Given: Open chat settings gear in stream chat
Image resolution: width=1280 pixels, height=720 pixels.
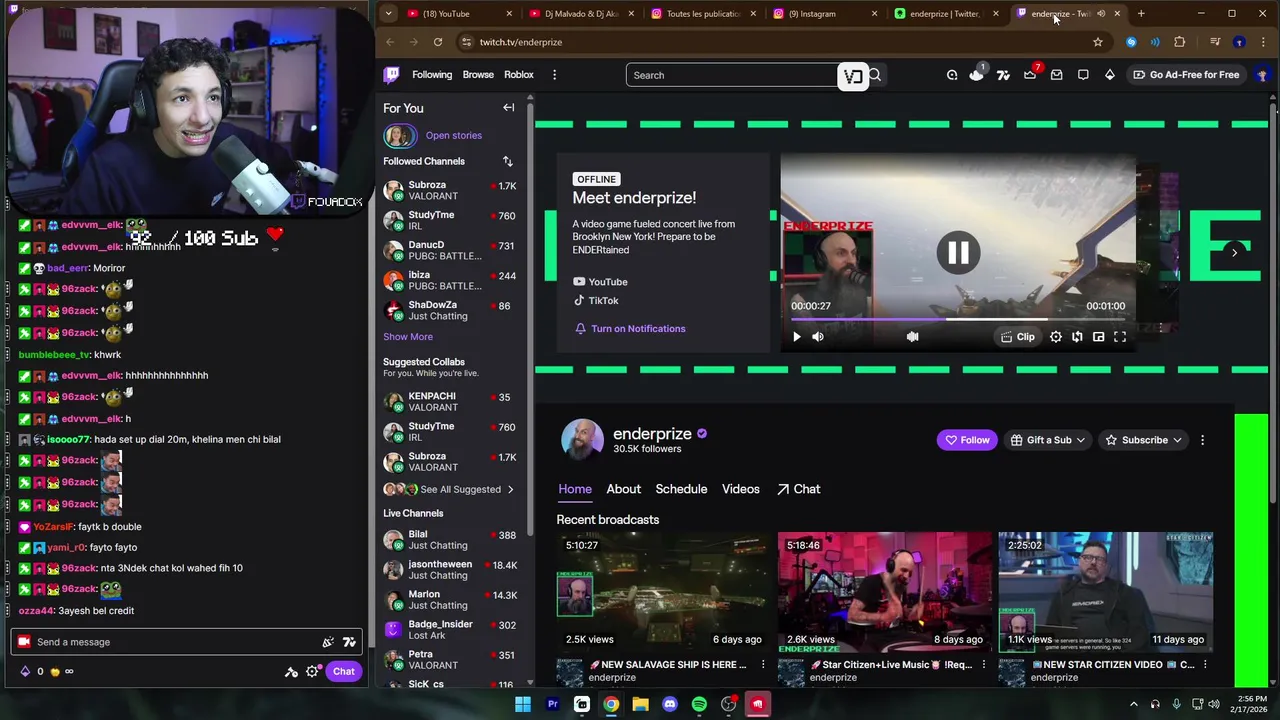Looking at the screenshot, I should pyautogui.click(x=312, y=671).
